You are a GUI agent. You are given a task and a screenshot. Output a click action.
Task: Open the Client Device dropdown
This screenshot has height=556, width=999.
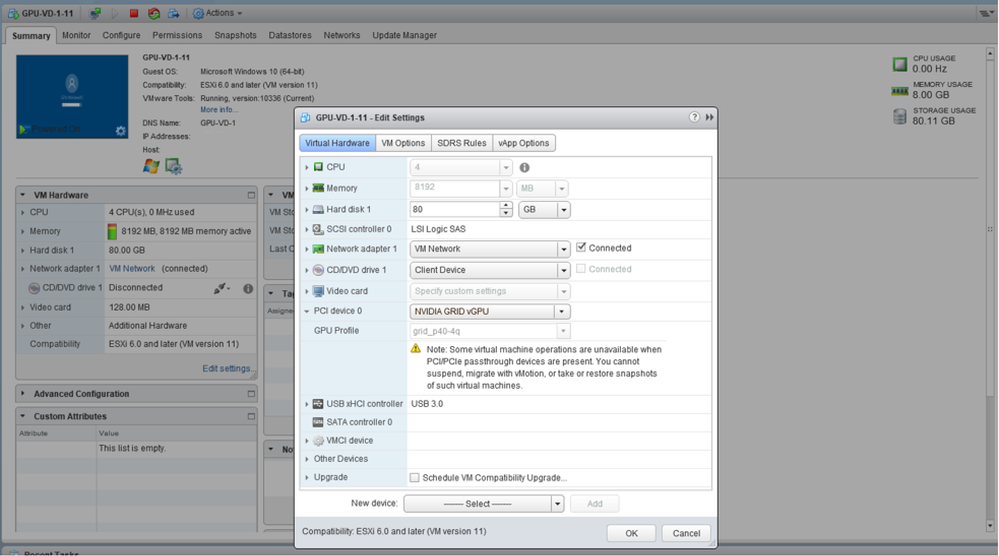tap(563, 270)
